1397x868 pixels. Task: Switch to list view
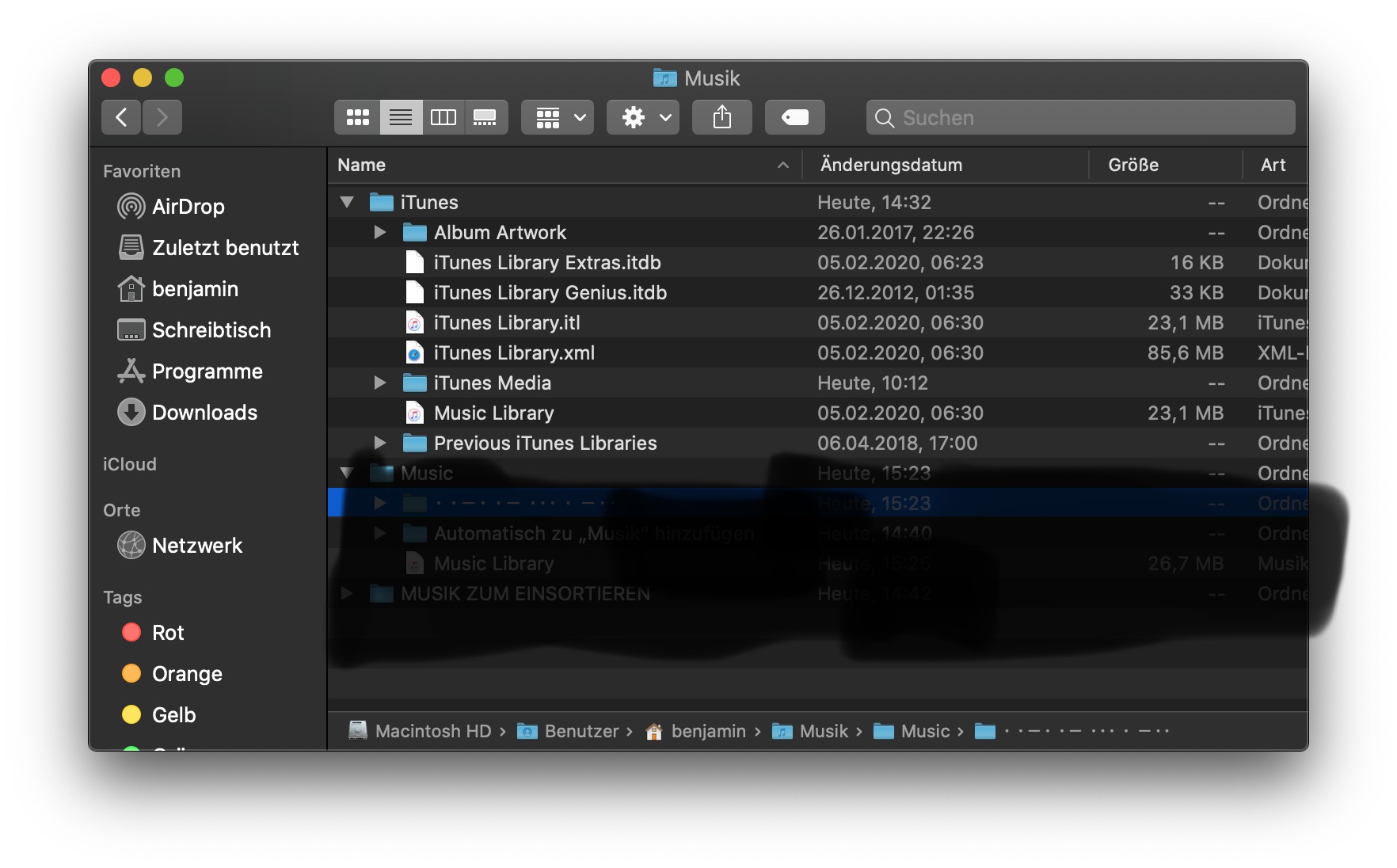401,117
